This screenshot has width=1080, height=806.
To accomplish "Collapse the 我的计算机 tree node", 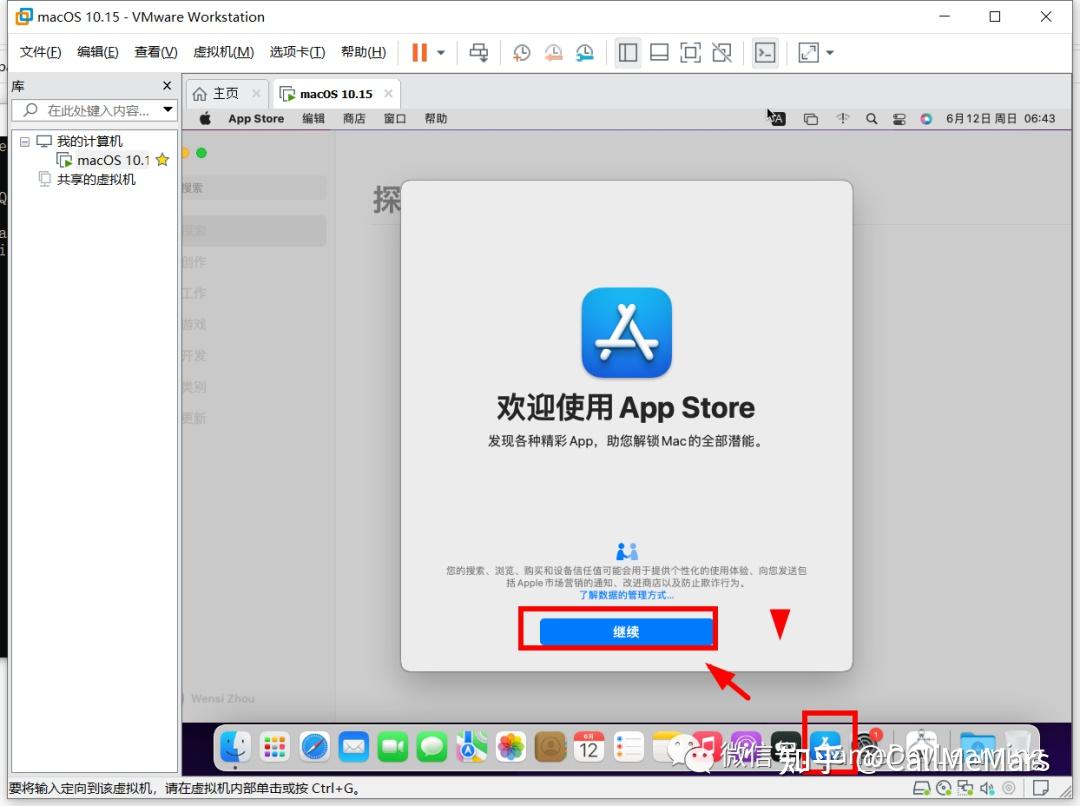I will (25, 141).
